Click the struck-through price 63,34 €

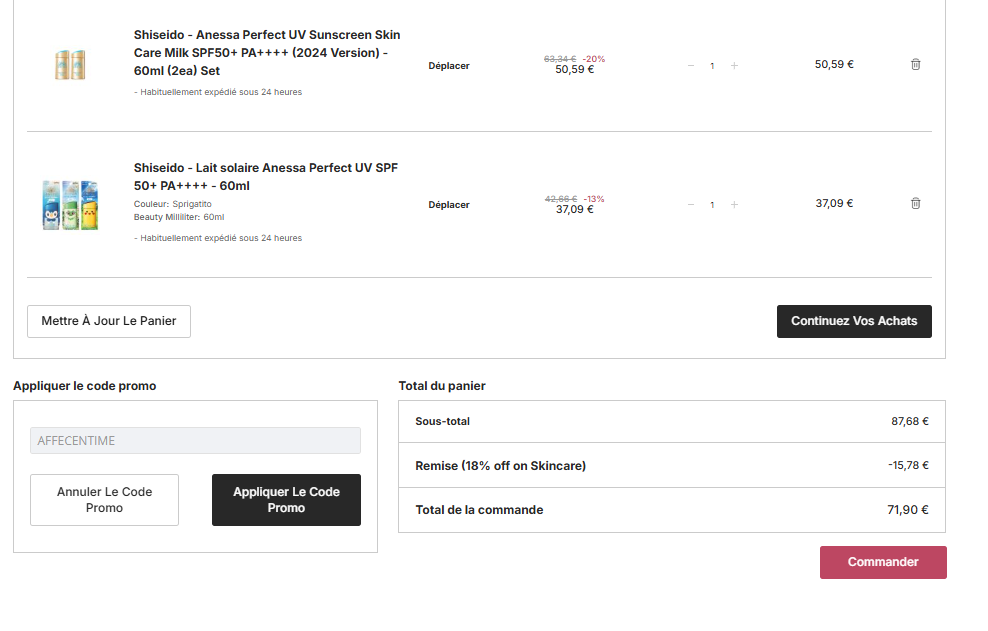(x=560, y=59)
